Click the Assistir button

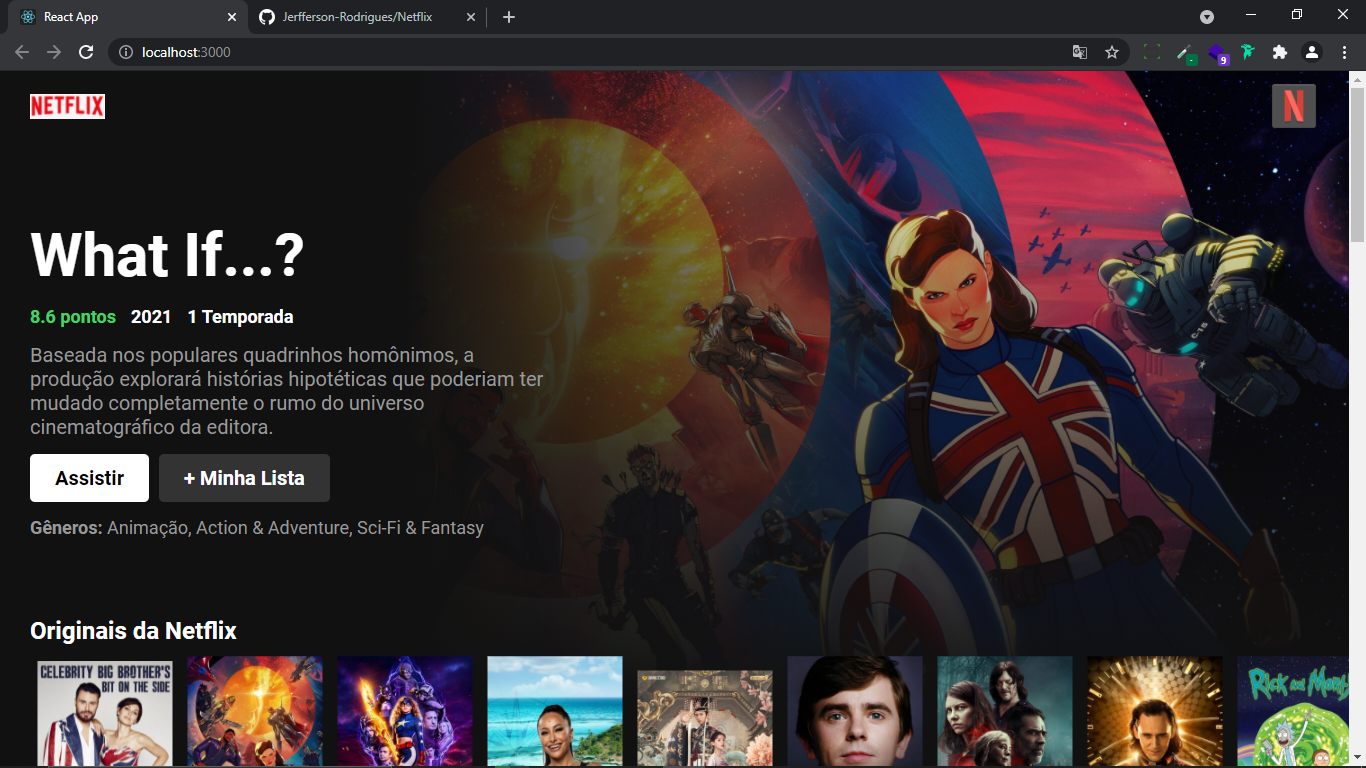click(x=89, y=478)
